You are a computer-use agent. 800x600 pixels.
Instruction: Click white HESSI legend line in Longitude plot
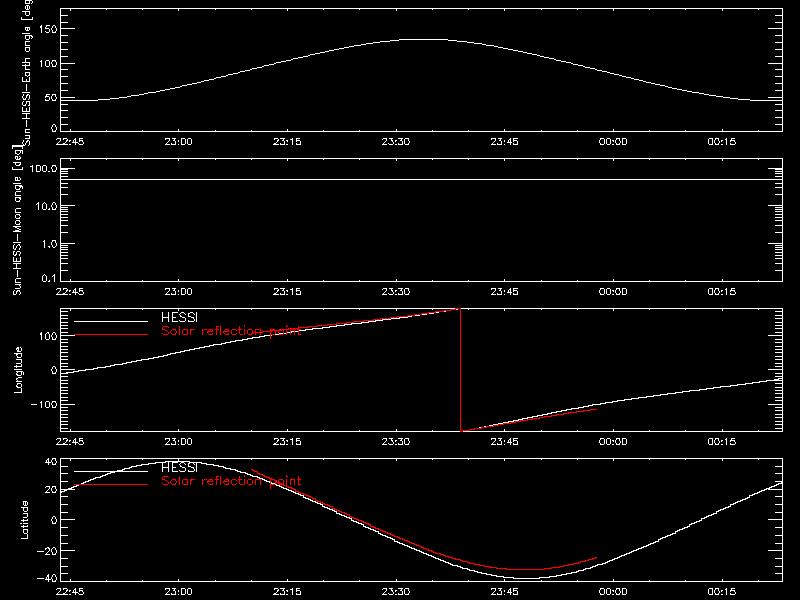(111, 321)
